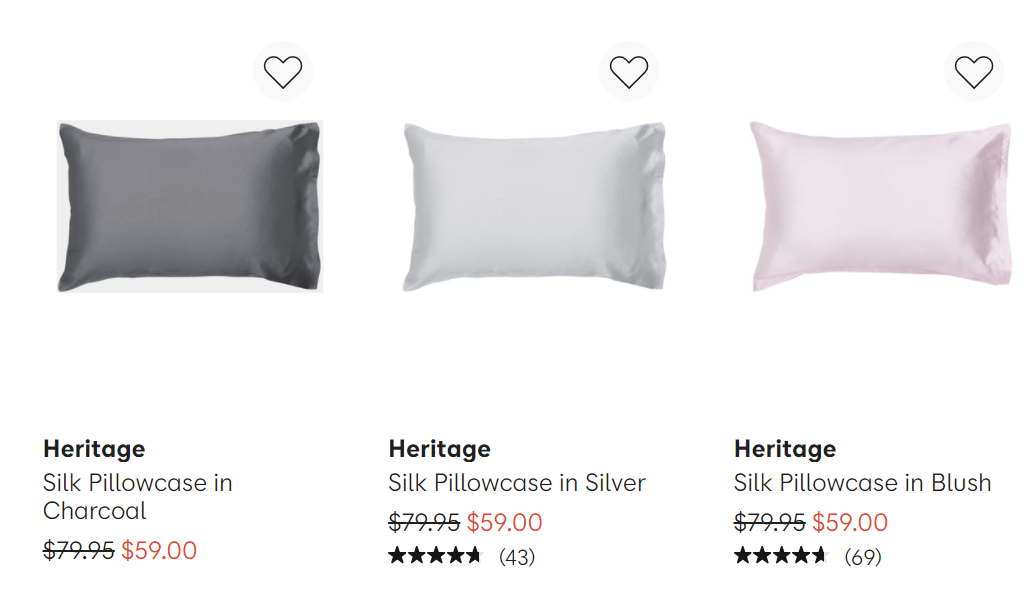Add Silver pillowcase to wishlist heart

(x=628, y=71)
